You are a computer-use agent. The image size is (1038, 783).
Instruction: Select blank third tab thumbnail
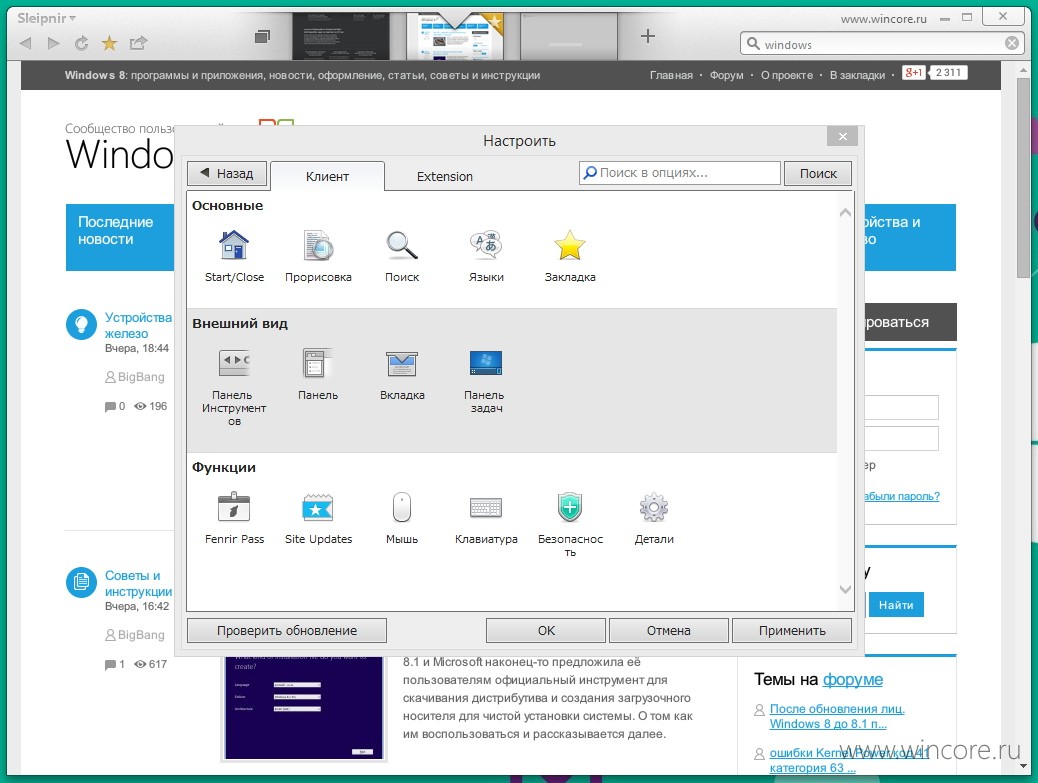point(569,36)
